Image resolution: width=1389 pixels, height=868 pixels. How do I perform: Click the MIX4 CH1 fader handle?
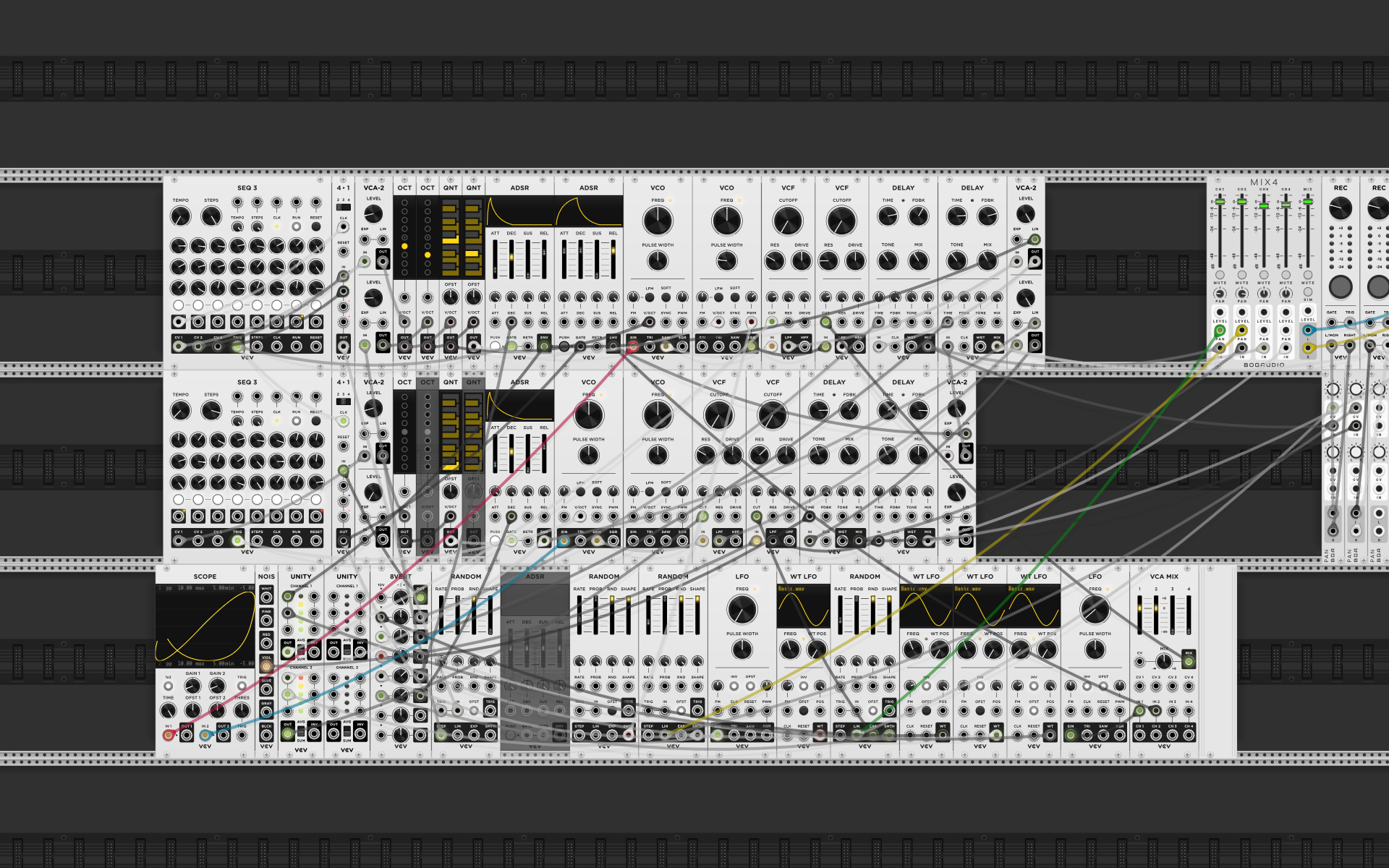(1220, 202)
